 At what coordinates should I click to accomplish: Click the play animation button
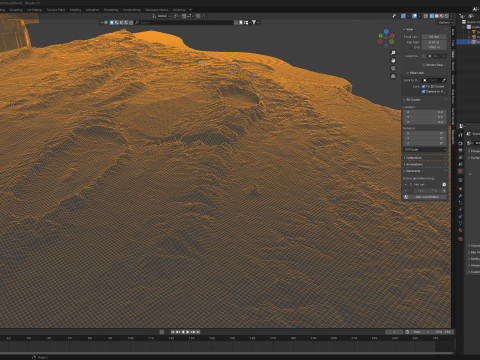[187, 332]
